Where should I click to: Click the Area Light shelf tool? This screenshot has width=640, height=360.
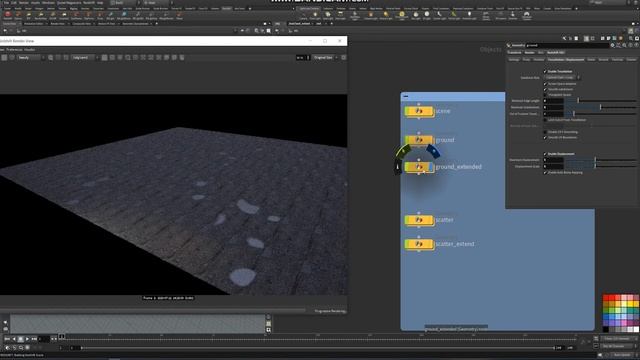[x=340, y=15]
